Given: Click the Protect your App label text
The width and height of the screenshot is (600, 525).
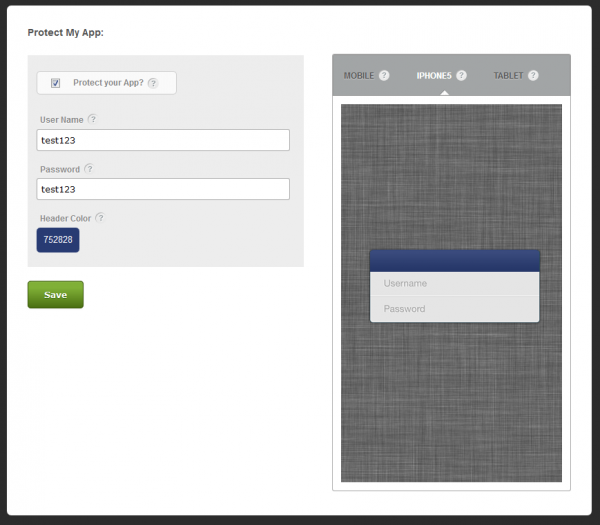Looking at the screenshot, I should pos(108,83).
